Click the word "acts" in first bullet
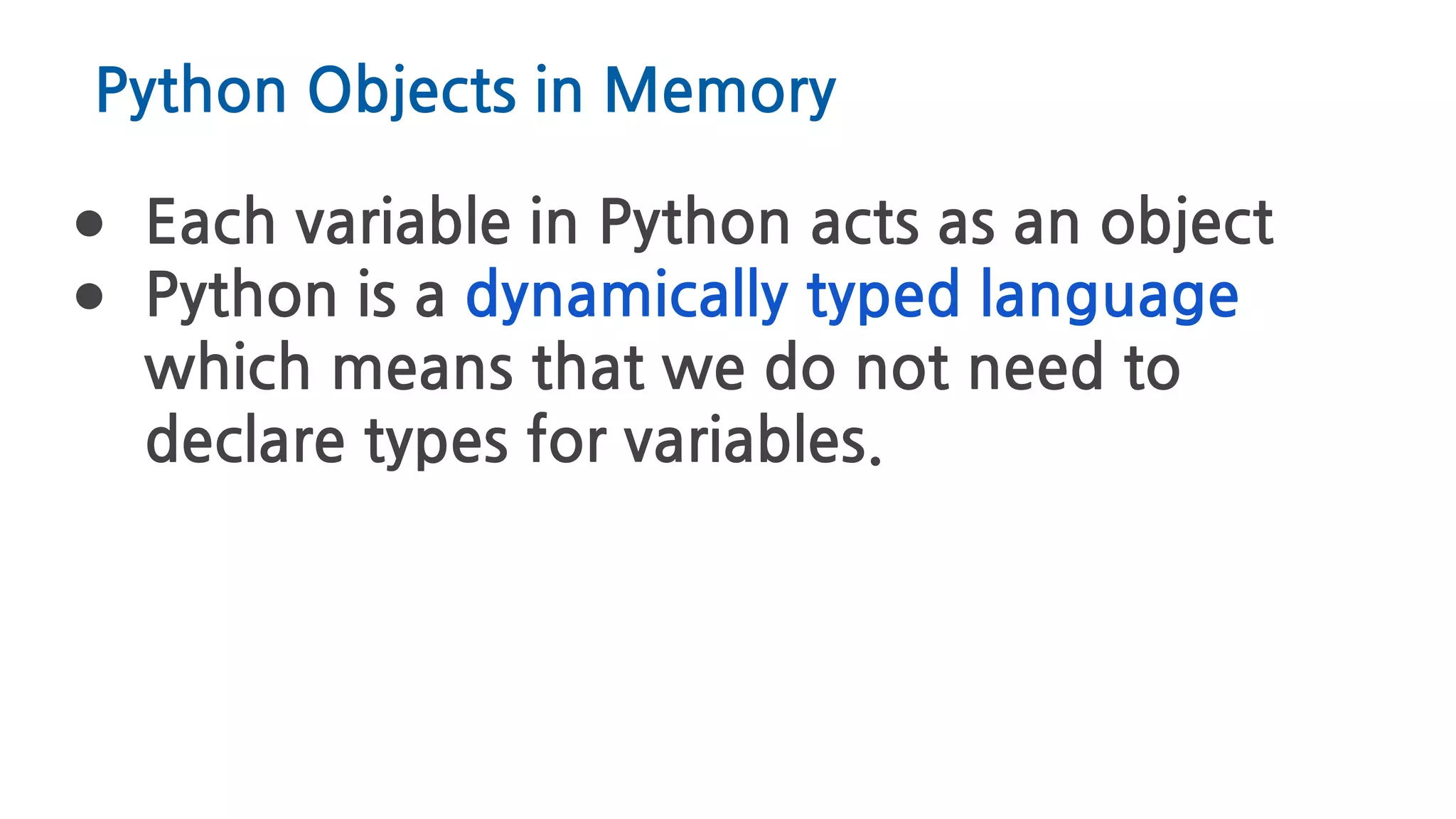1456x819 pixels. [864, 223]
